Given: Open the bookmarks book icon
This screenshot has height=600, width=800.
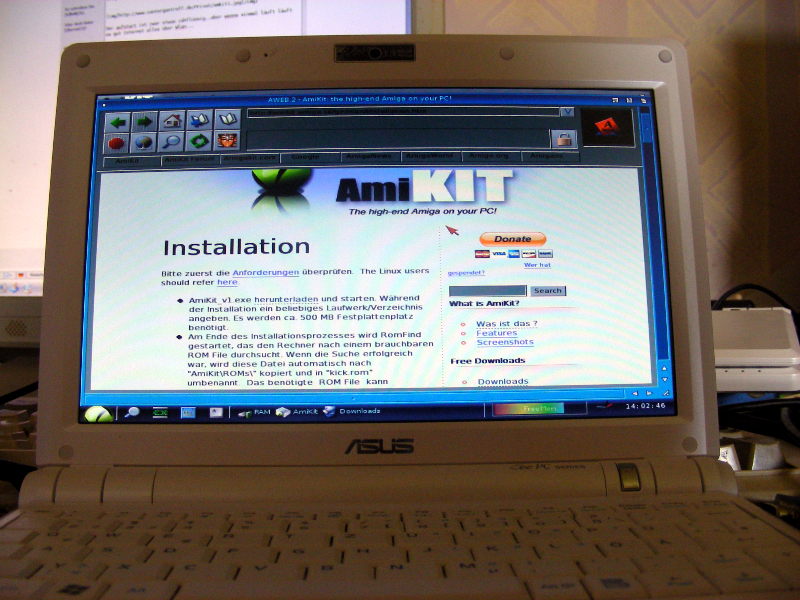Looking at the screenshot, I should [227, 119].
